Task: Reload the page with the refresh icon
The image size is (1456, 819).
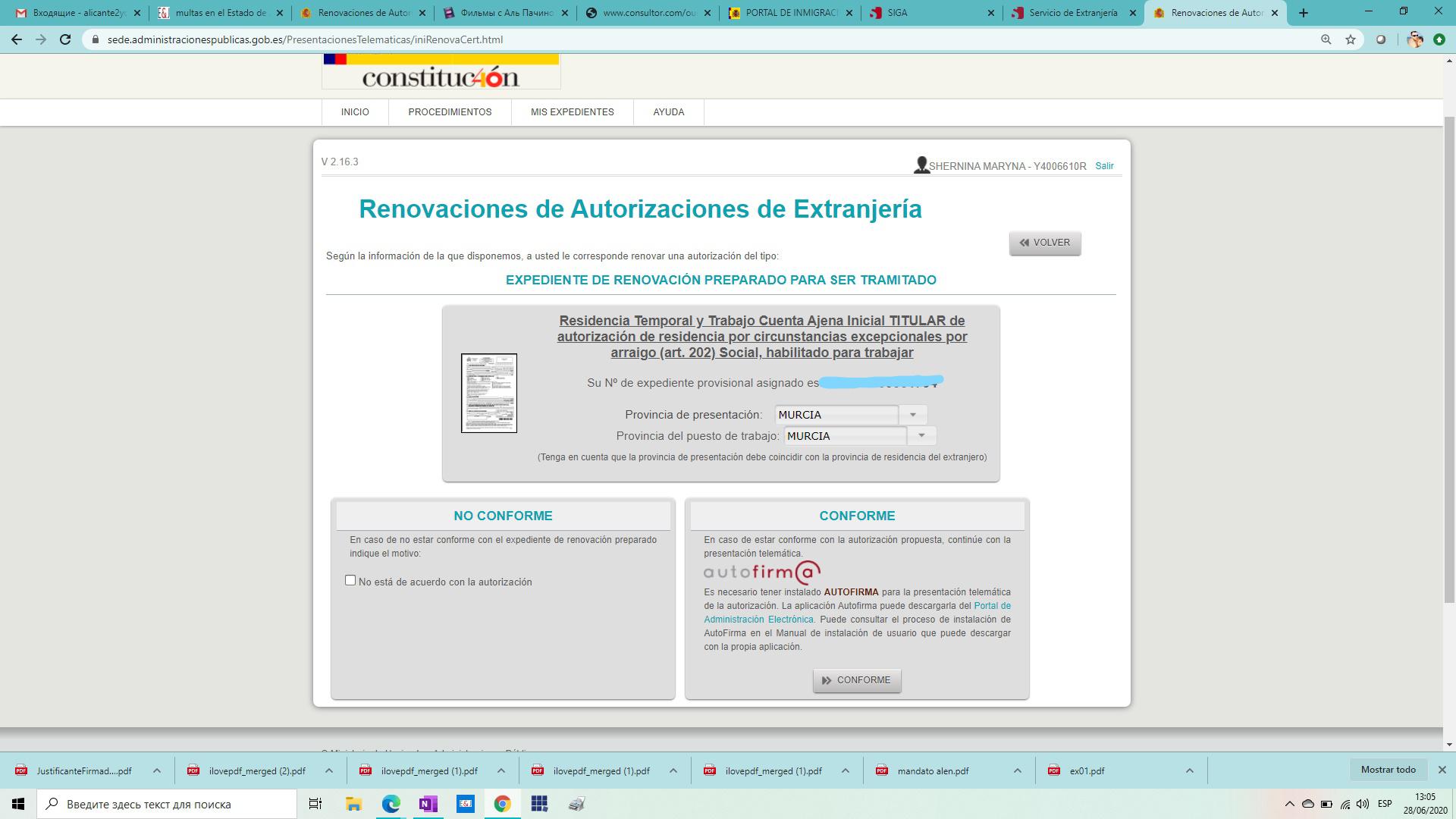Action: point(65,39)
